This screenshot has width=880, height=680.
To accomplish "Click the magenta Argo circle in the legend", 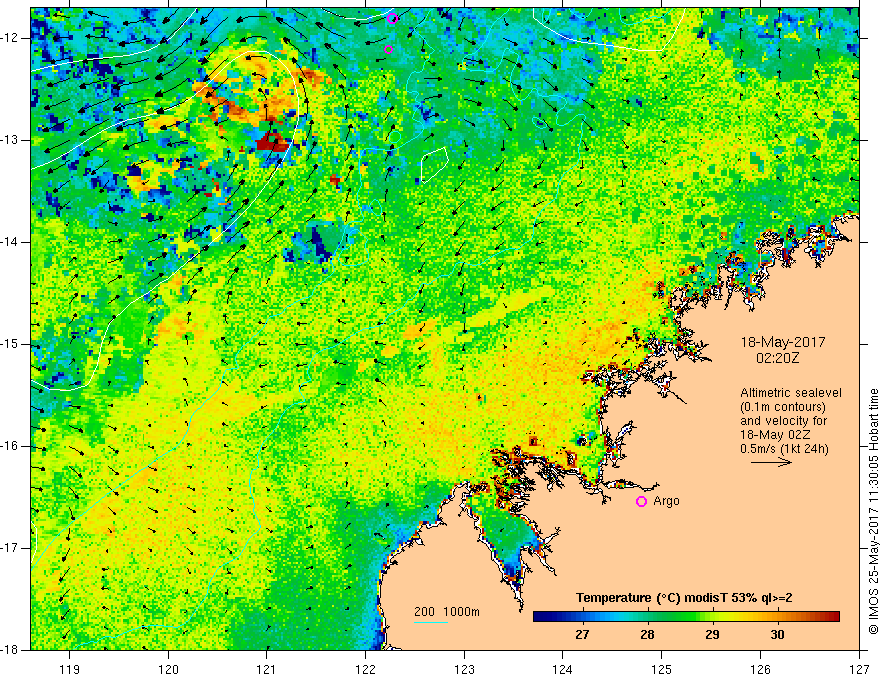I will (641, 502).
